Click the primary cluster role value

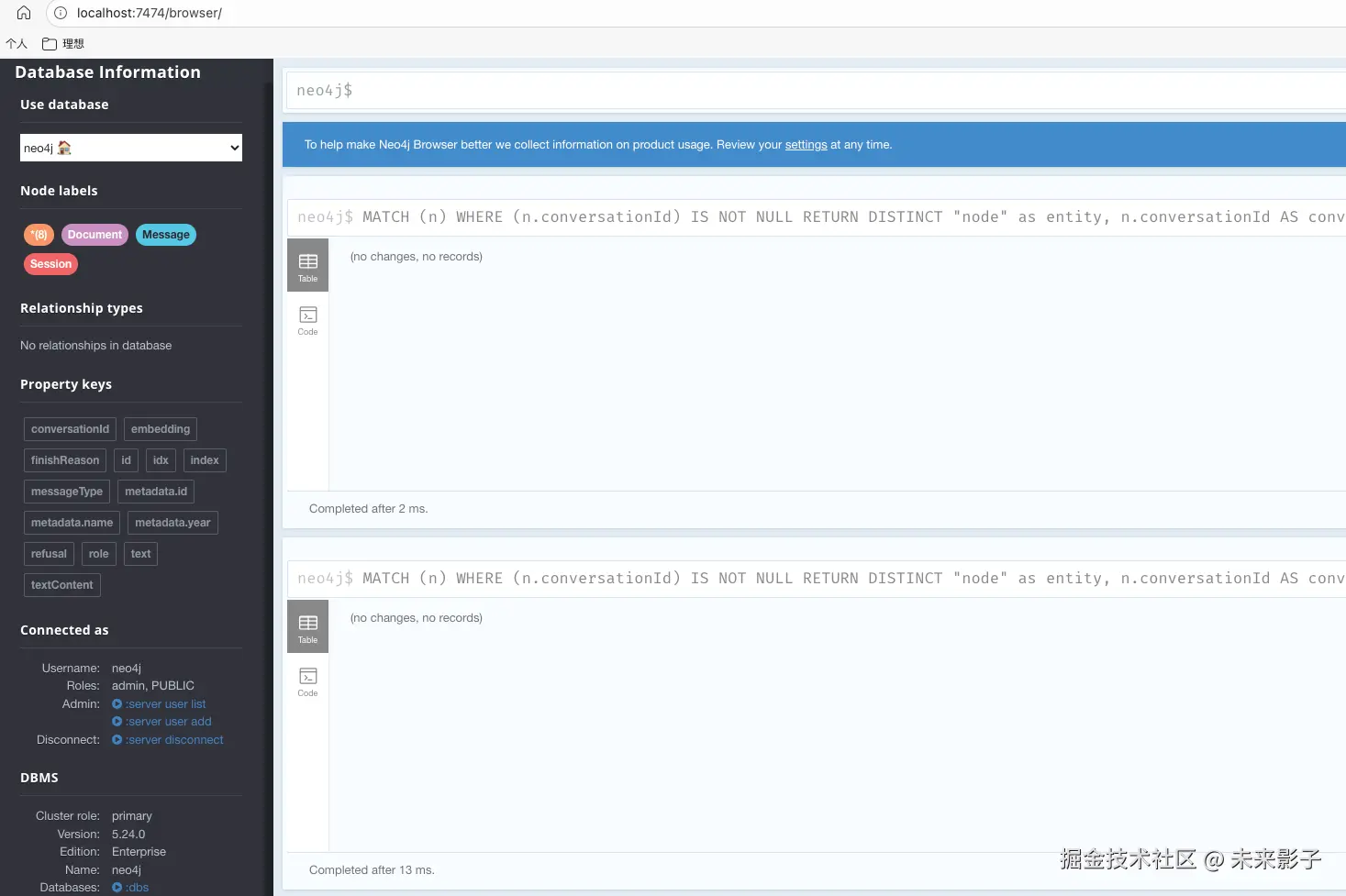tap(132, 816)
